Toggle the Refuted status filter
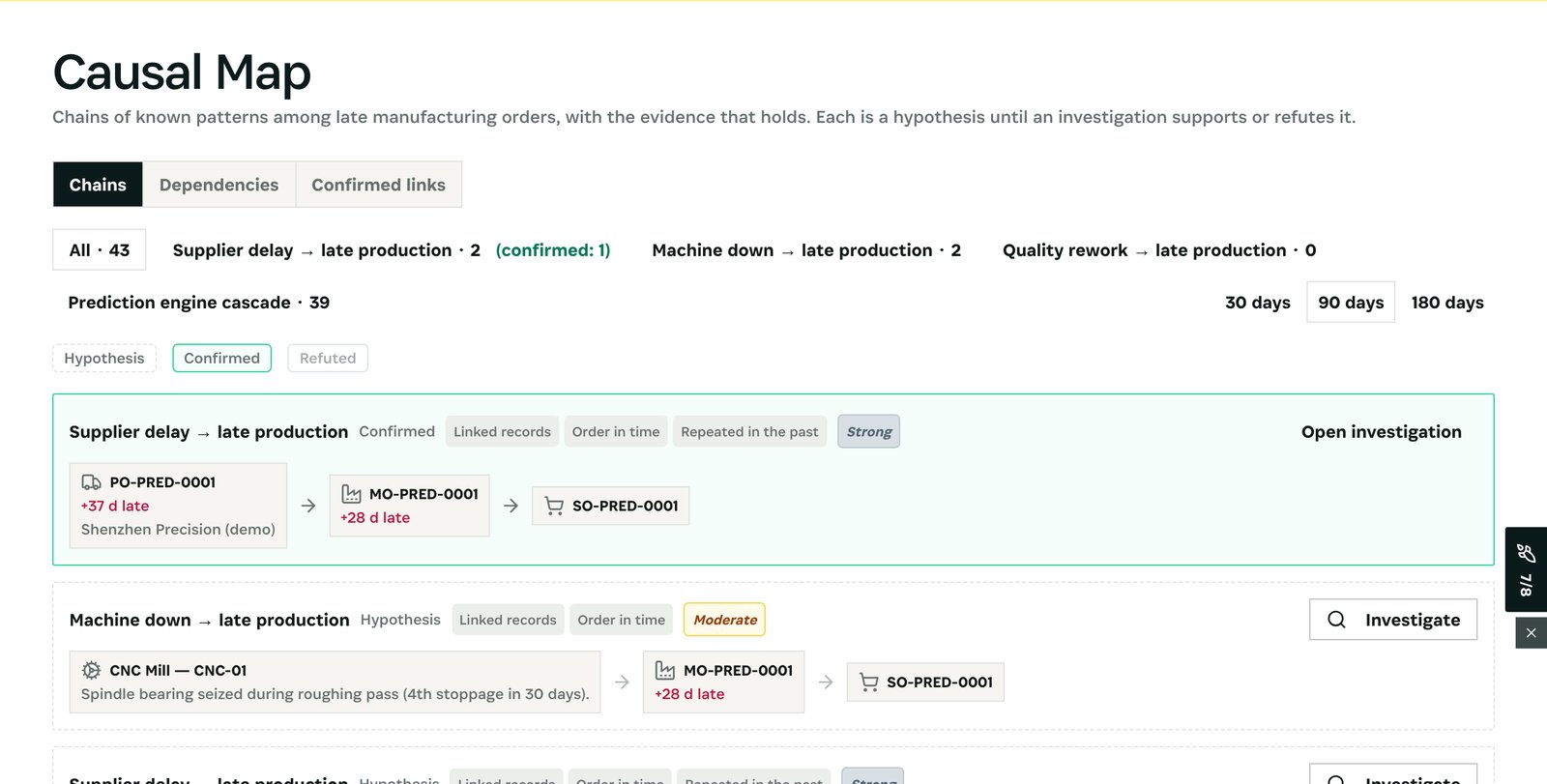Image resolution: width=1547 pixels, height=784 pixels. (328, 358)
